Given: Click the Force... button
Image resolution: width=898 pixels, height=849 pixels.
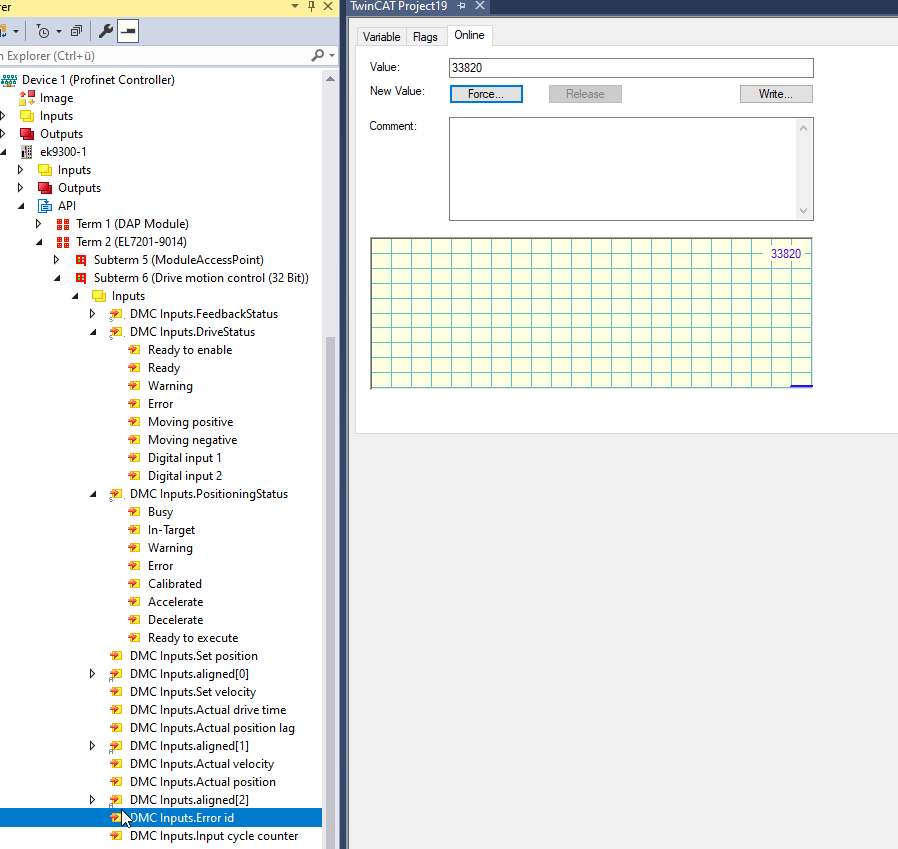Looking at the screenshot, I should 486,94.
